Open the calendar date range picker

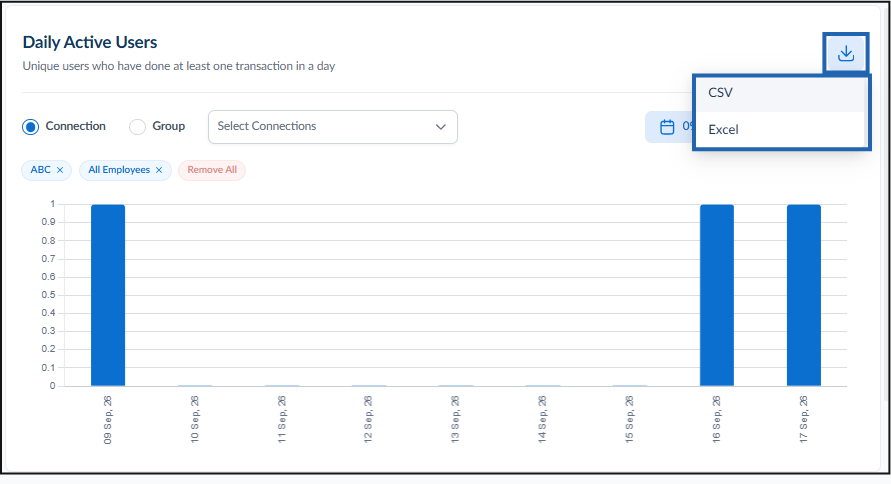667,127
